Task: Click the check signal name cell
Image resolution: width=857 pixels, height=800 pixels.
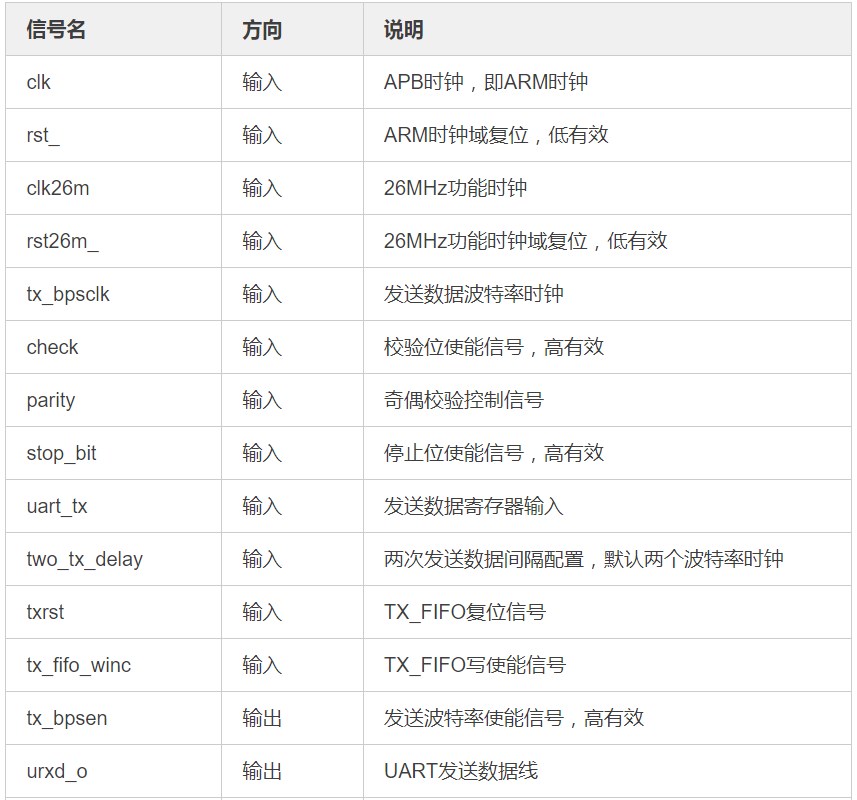Action: pyautogui.click(x=52, y=347)
